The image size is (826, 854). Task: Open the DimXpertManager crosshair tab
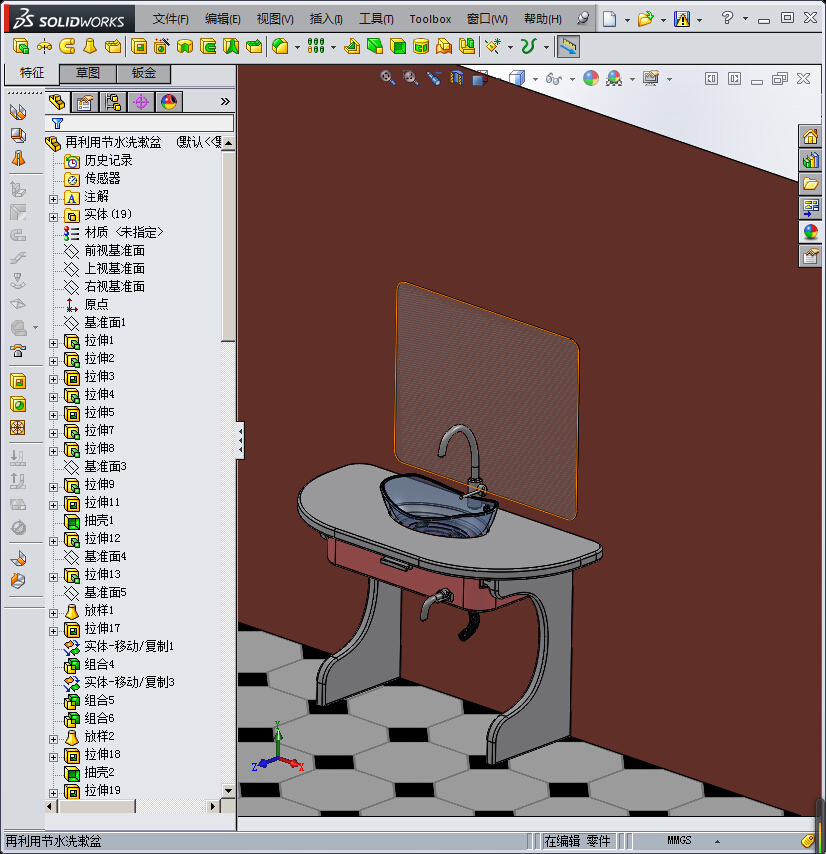[x=141, y=102]
